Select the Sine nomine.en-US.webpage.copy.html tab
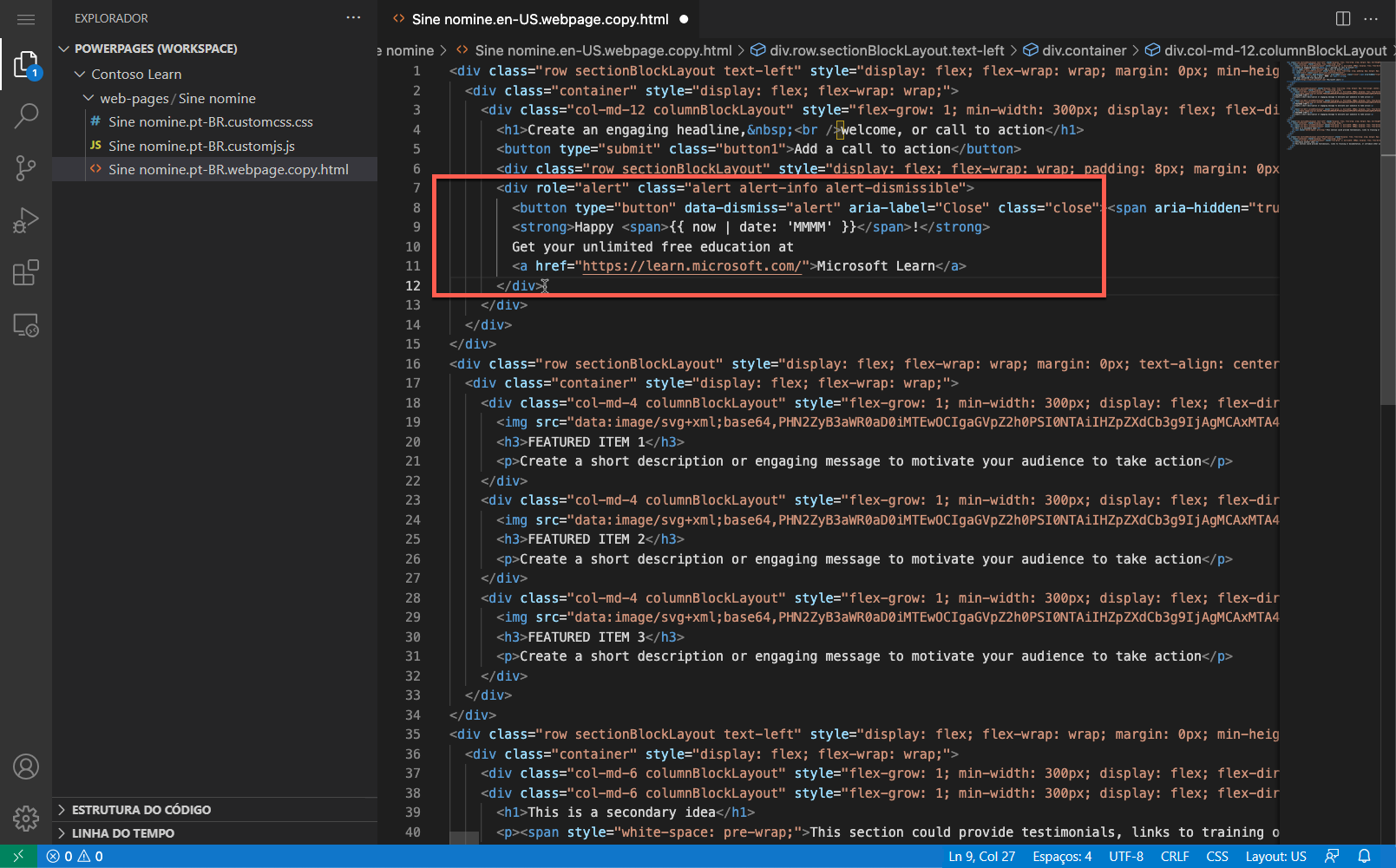This screenshot has width=1396, height=868. point(539,19)
